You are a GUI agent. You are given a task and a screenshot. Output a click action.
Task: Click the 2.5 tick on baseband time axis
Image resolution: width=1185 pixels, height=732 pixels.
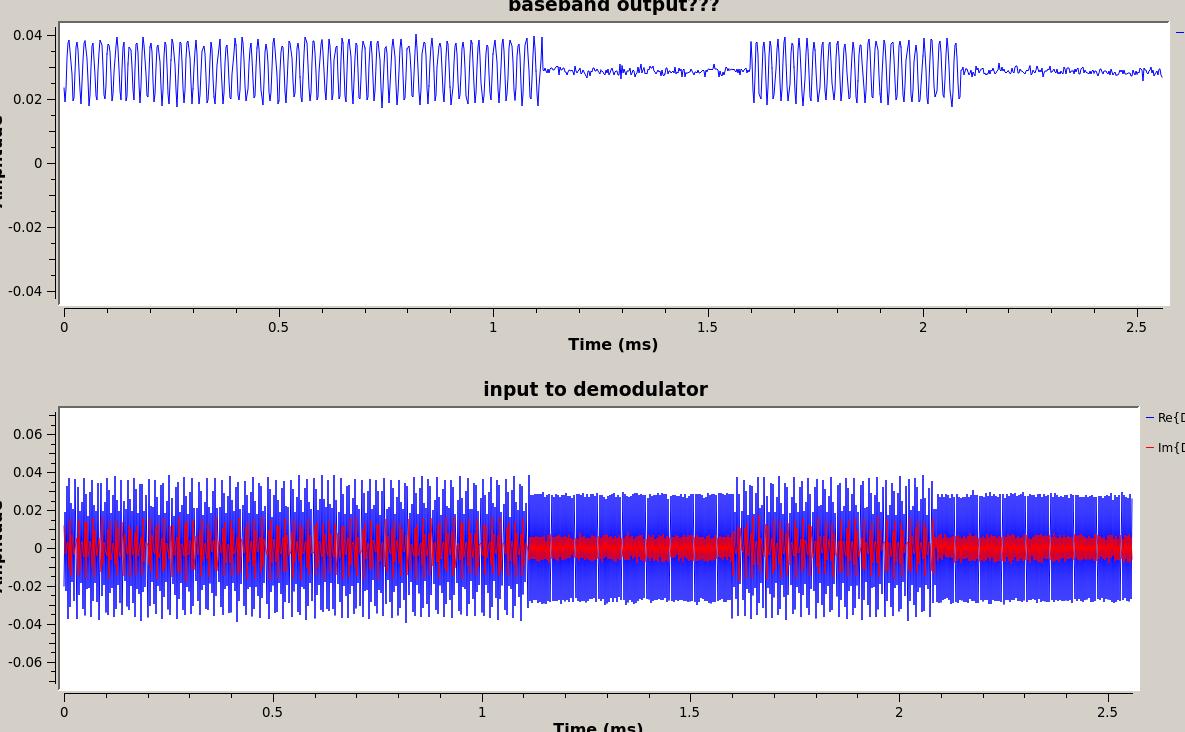point(1136,327)
